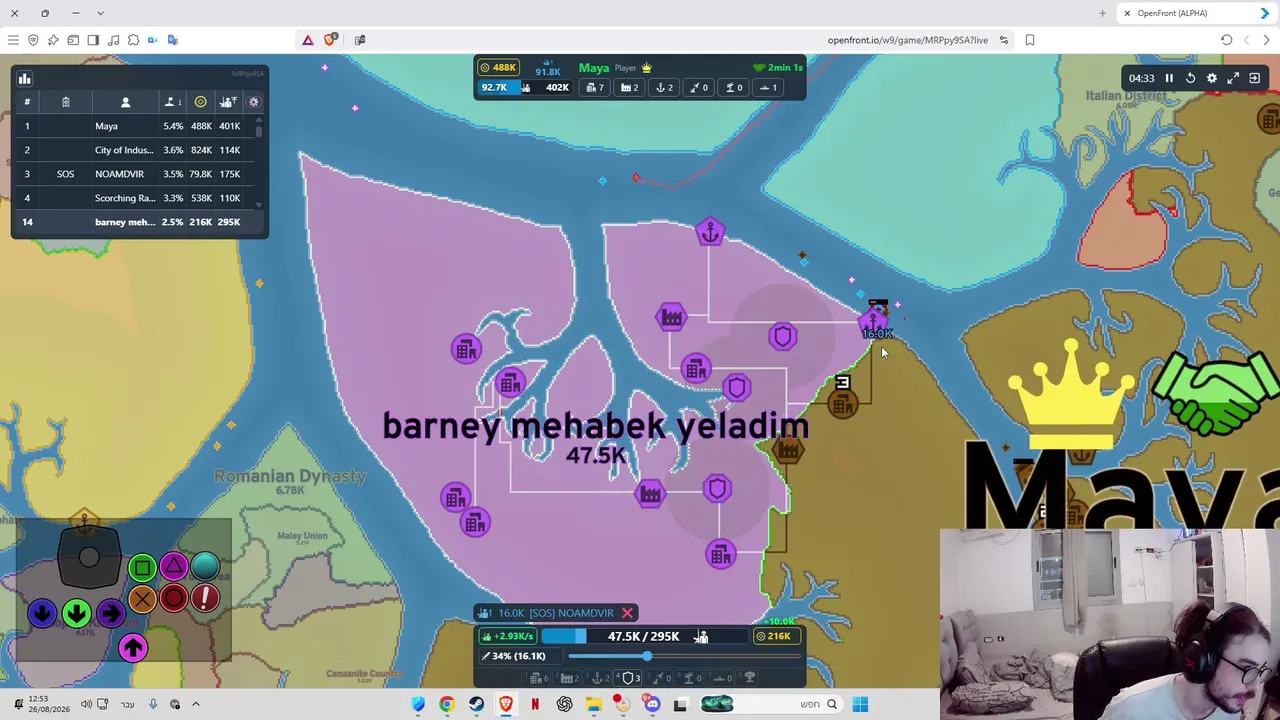
Task: Select SAM Launcher build hotkey
Action: 691,678
